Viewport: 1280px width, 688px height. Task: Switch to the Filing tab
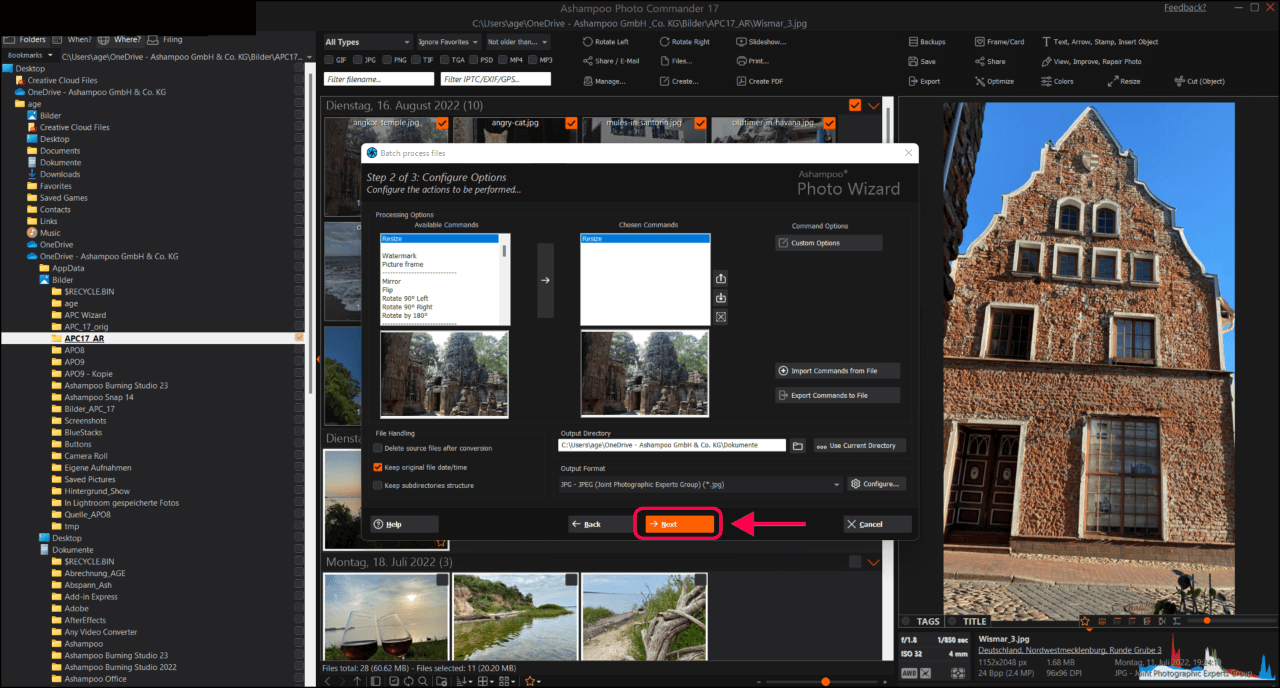coord(165,39)
